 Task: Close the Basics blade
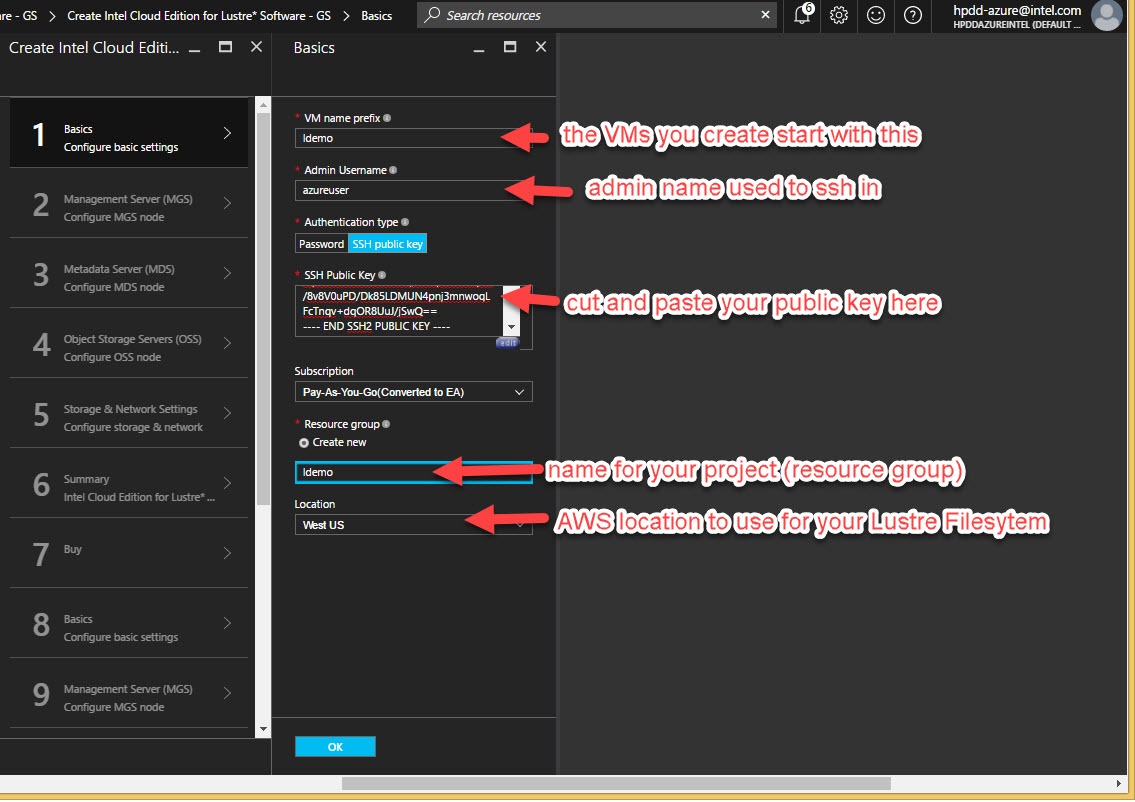(x=541, y=47)
